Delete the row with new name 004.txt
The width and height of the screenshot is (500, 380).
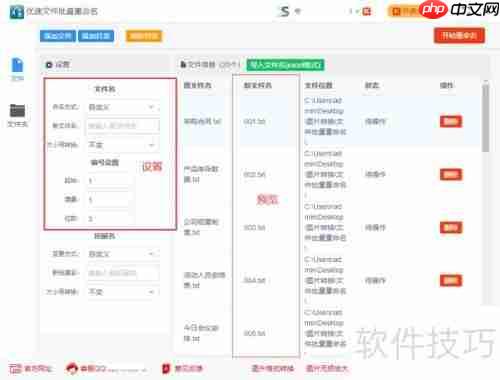(x=451, y=280)
